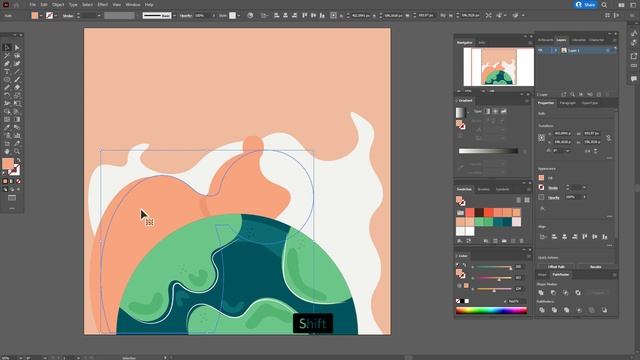Select the Eyedropper tool

point(7,127)
